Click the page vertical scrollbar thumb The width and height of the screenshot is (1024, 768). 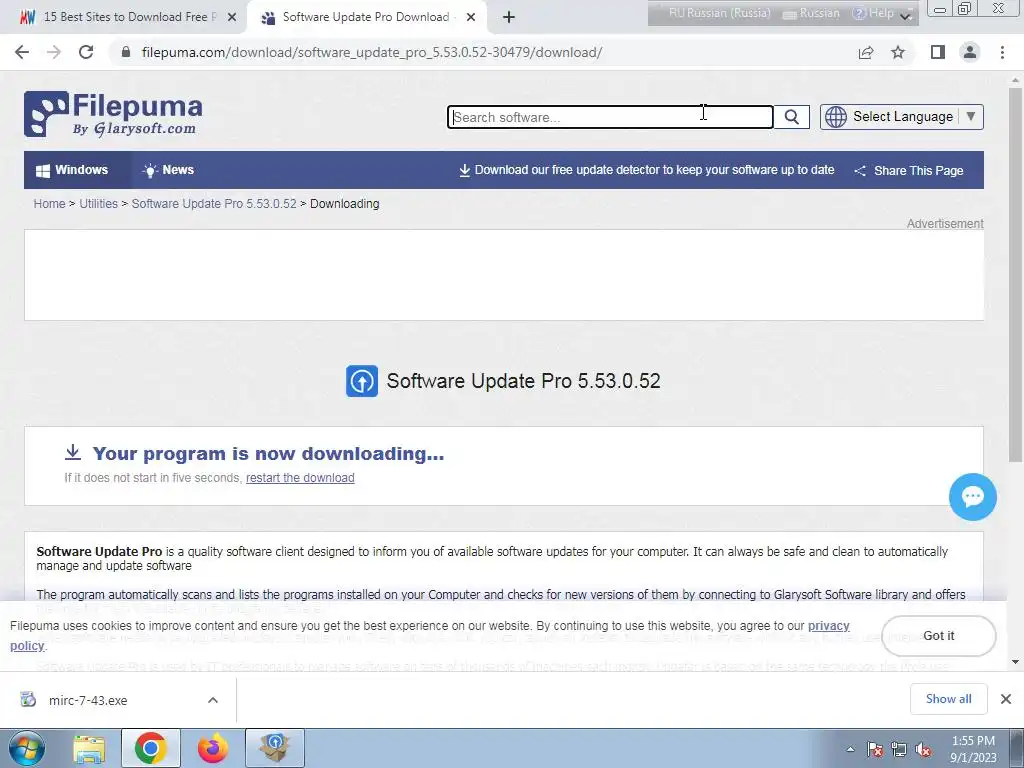pos(1015,274)
